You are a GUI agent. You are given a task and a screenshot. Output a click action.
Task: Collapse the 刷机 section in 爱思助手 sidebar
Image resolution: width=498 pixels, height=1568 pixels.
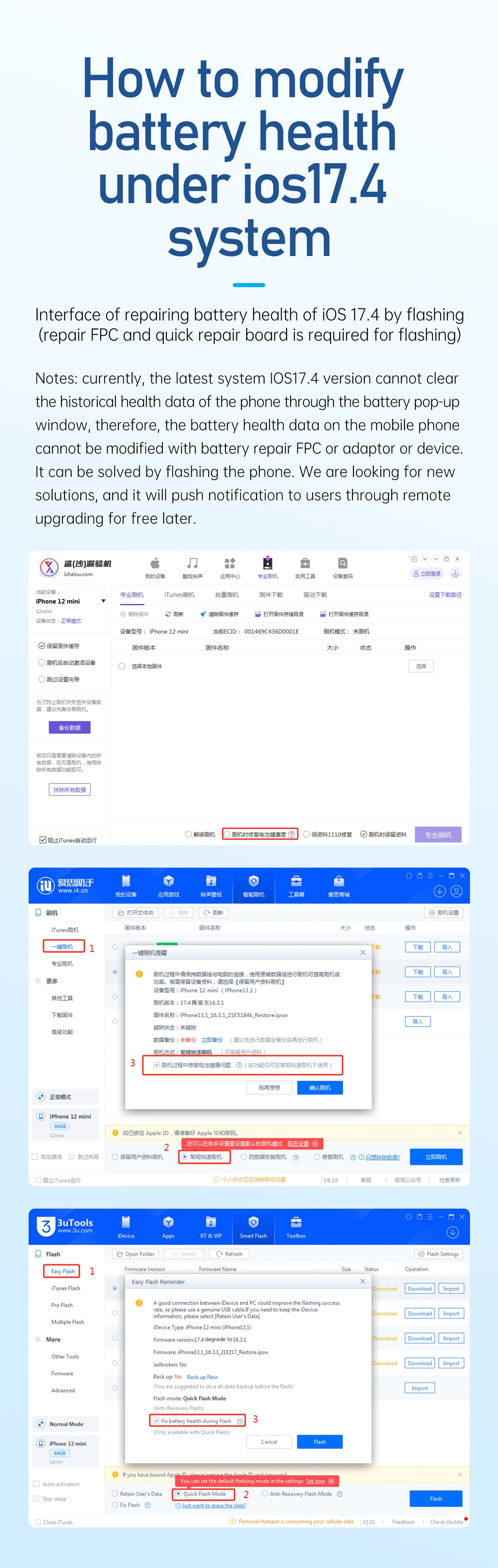pos(38,912)
